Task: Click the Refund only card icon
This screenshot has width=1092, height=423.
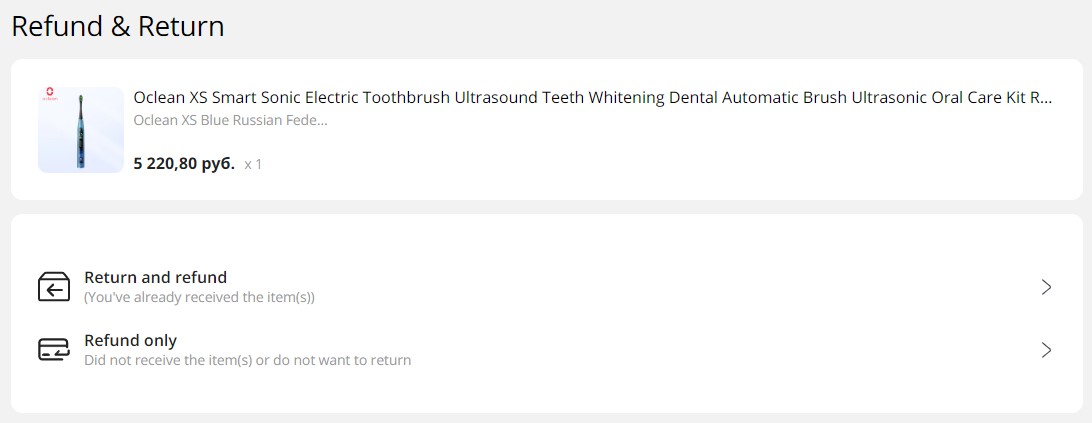Action: (x=54, y=350)
